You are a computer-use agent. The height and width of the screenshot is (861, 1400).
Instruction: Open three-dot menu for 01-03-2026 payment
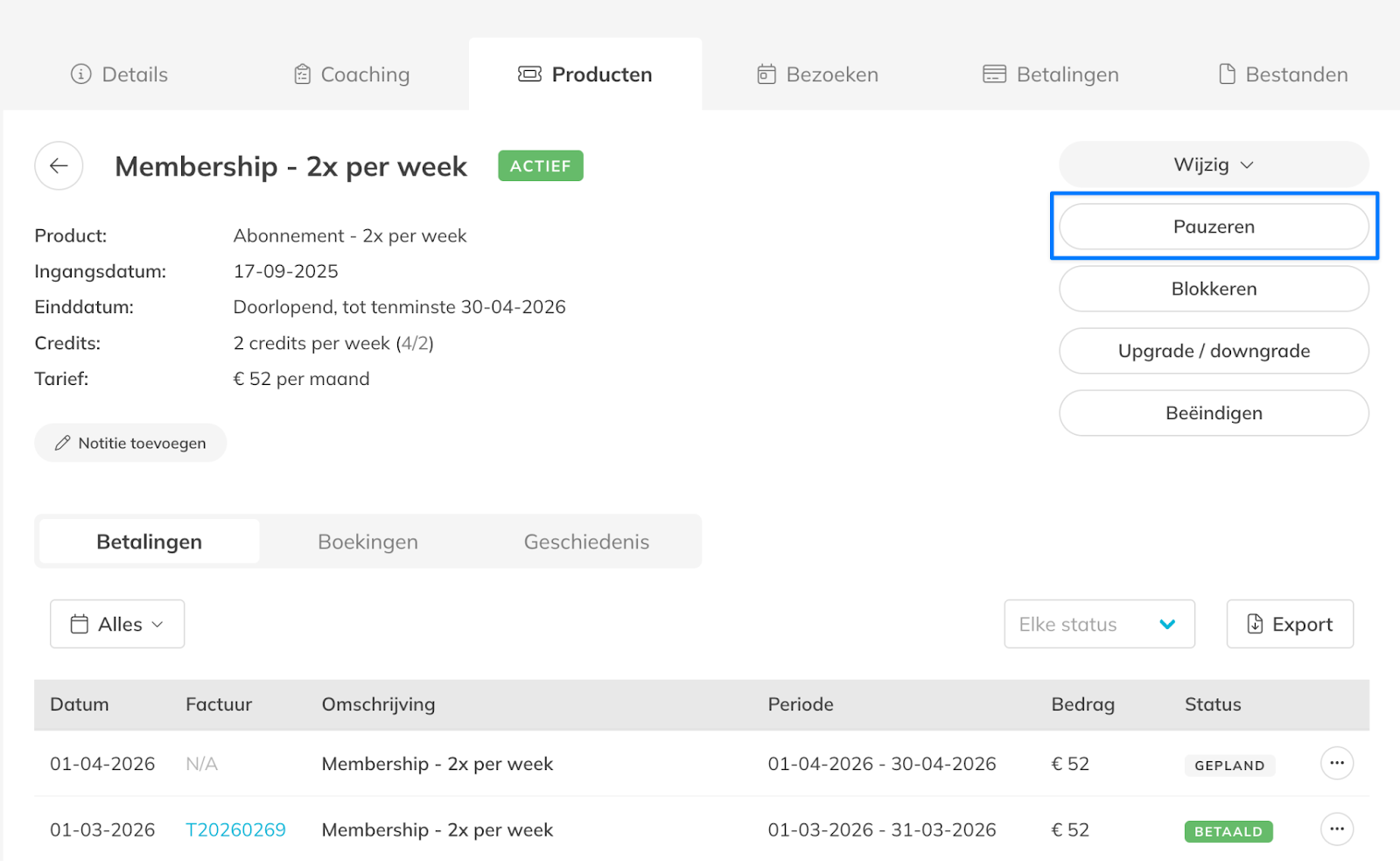click(x=1336, y=829)
